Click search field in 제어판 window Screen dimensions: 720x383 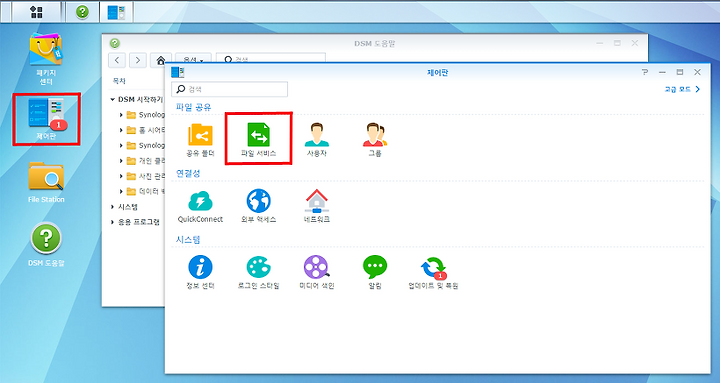click(230, 89)
